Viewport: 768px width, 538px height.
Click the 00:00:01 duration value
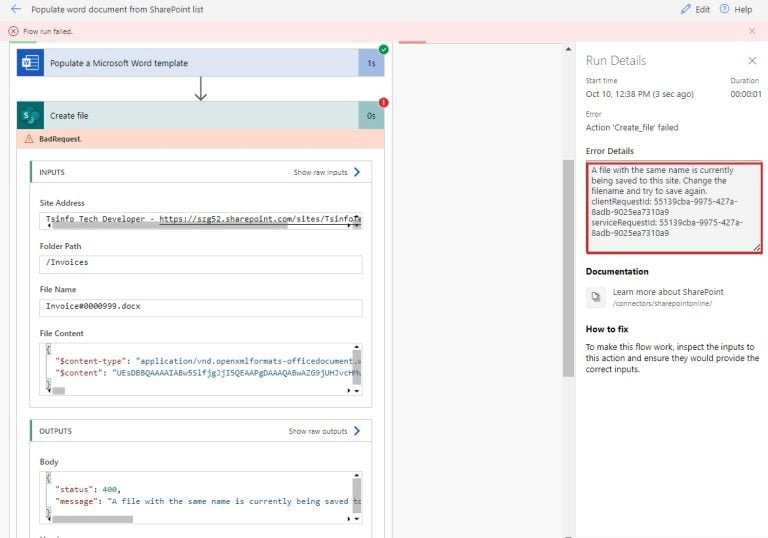(745, 94)
